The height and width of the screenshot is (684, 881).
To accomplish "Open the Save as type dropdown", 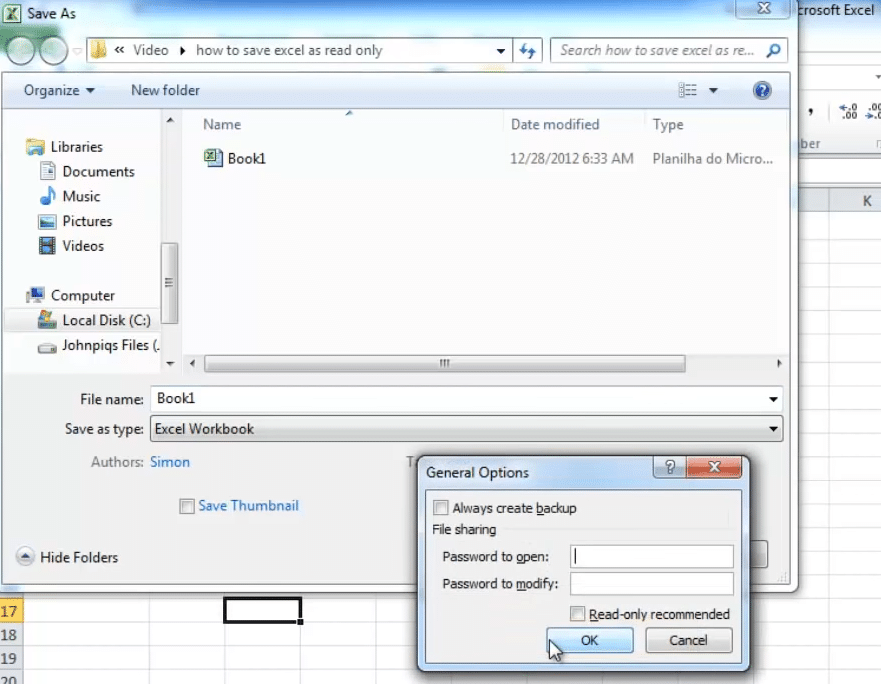I will tap(773, 428).
